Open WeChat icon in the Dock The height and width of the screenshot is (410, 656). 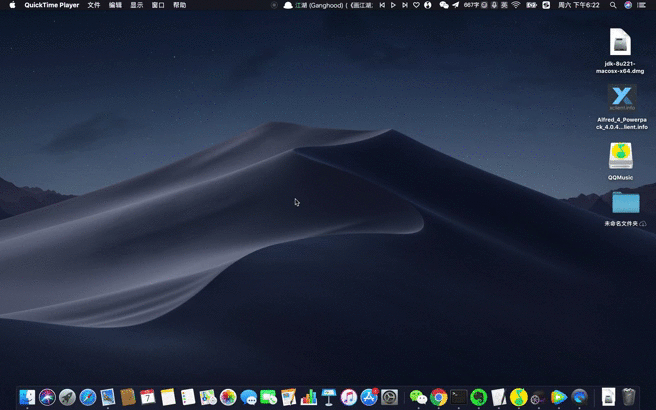click(418, 397)
